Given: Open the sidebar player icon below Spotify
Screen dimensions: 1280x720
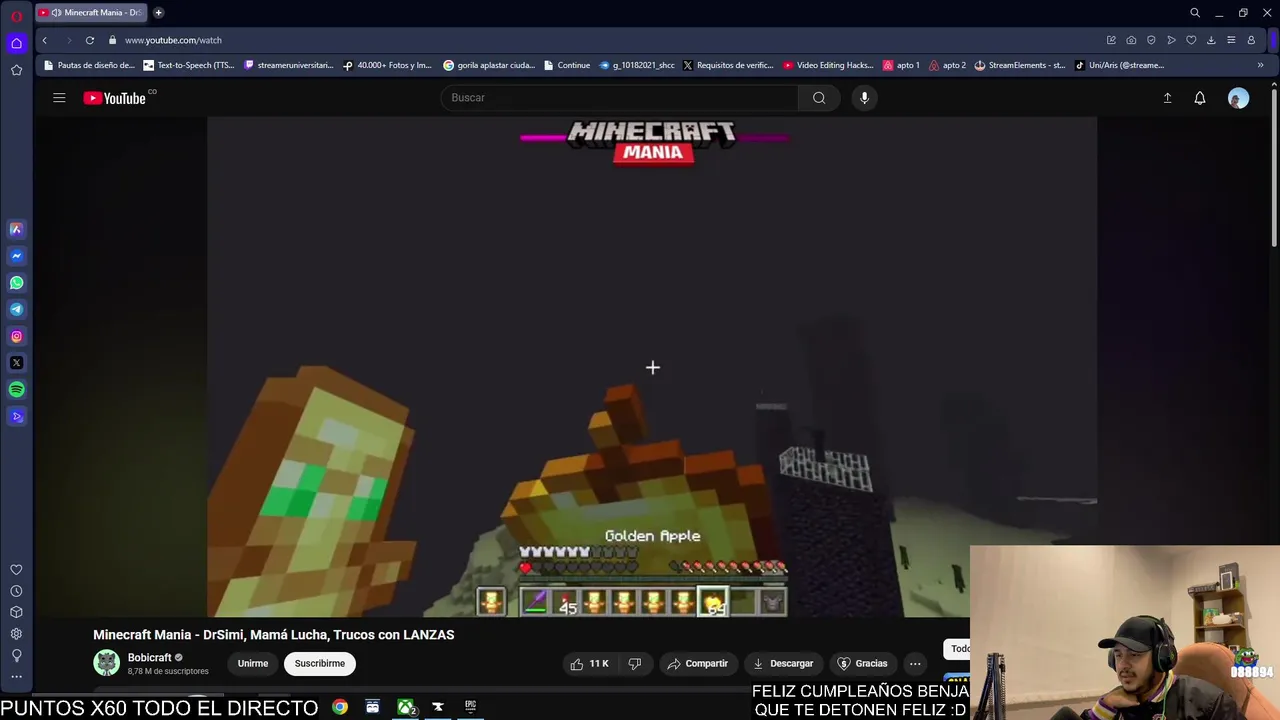Looking at the screenshot, I should [16, 416].
